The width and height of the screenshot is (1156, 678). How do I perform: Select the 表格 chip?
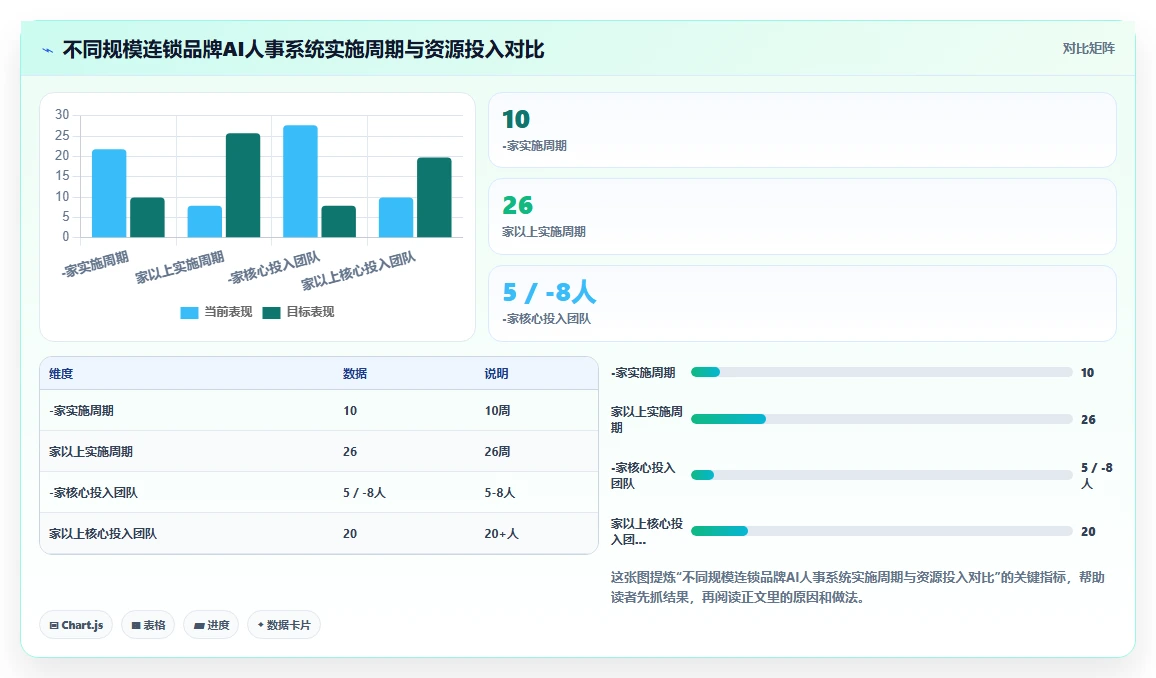click(x=148, y=625)
